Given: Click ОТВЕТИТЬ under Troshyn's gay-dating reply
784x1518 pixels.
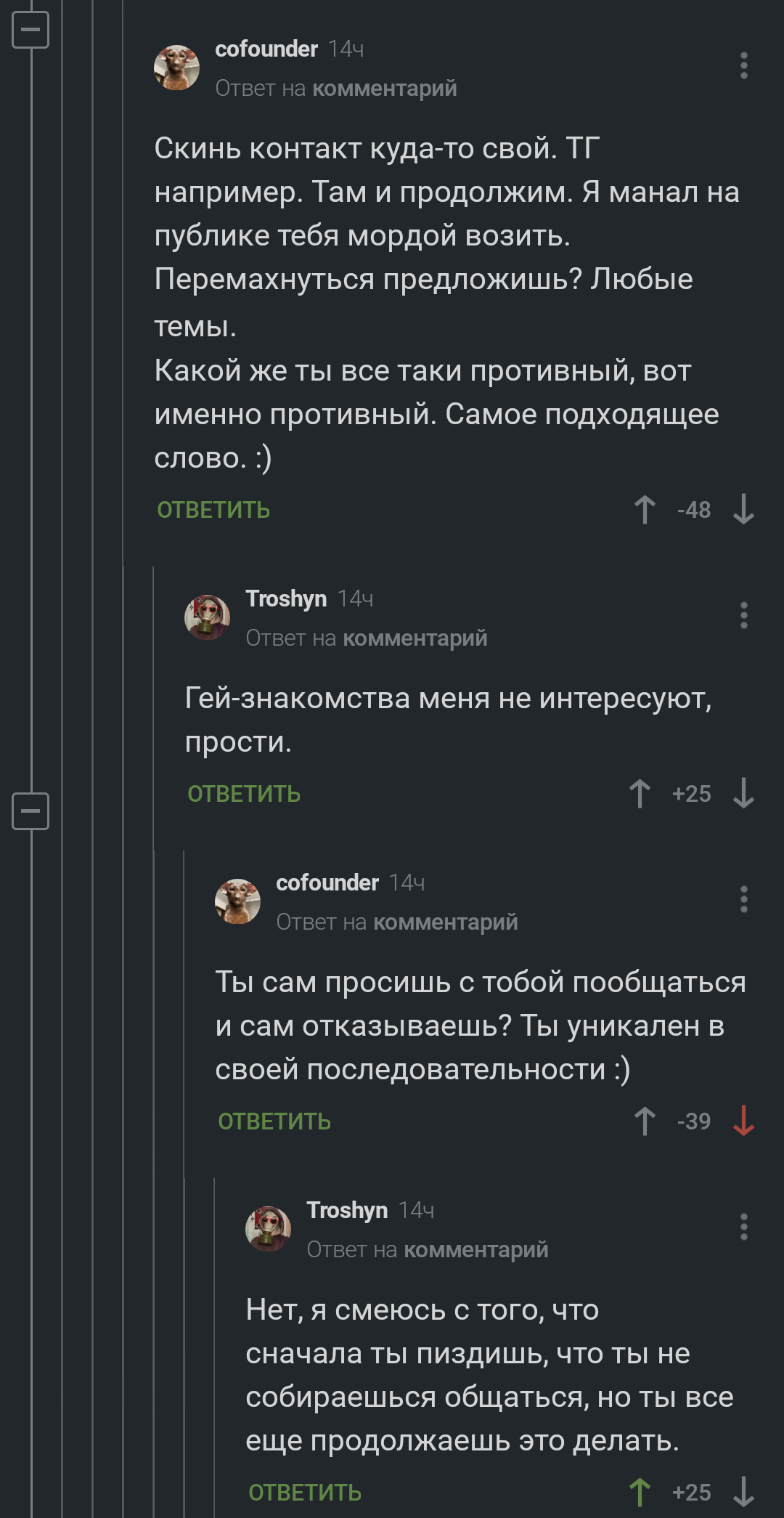Looking at the screenshot, I should point(244,794).
